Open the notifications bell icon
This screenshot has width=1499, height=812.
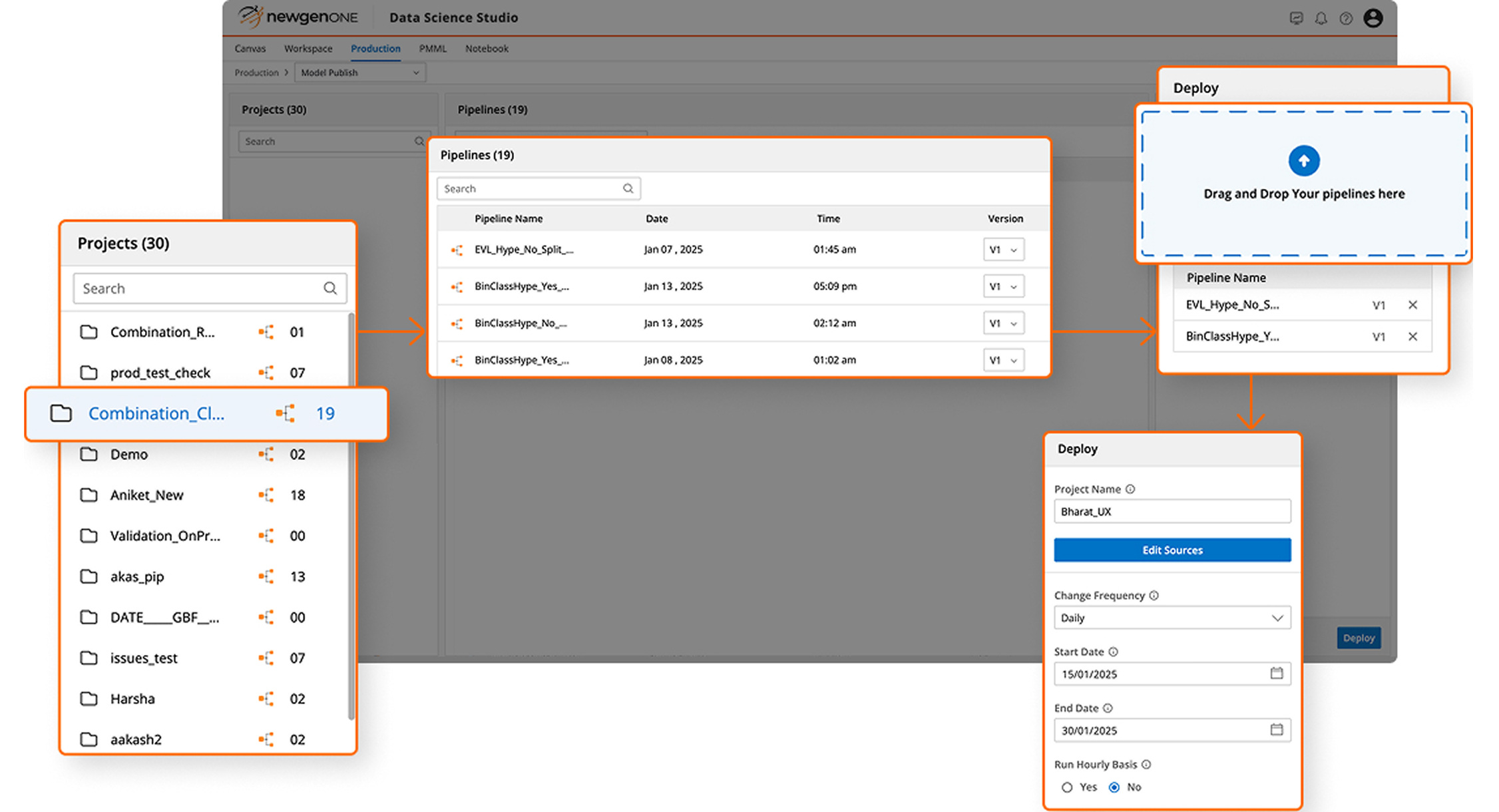tap(1322, 18)
